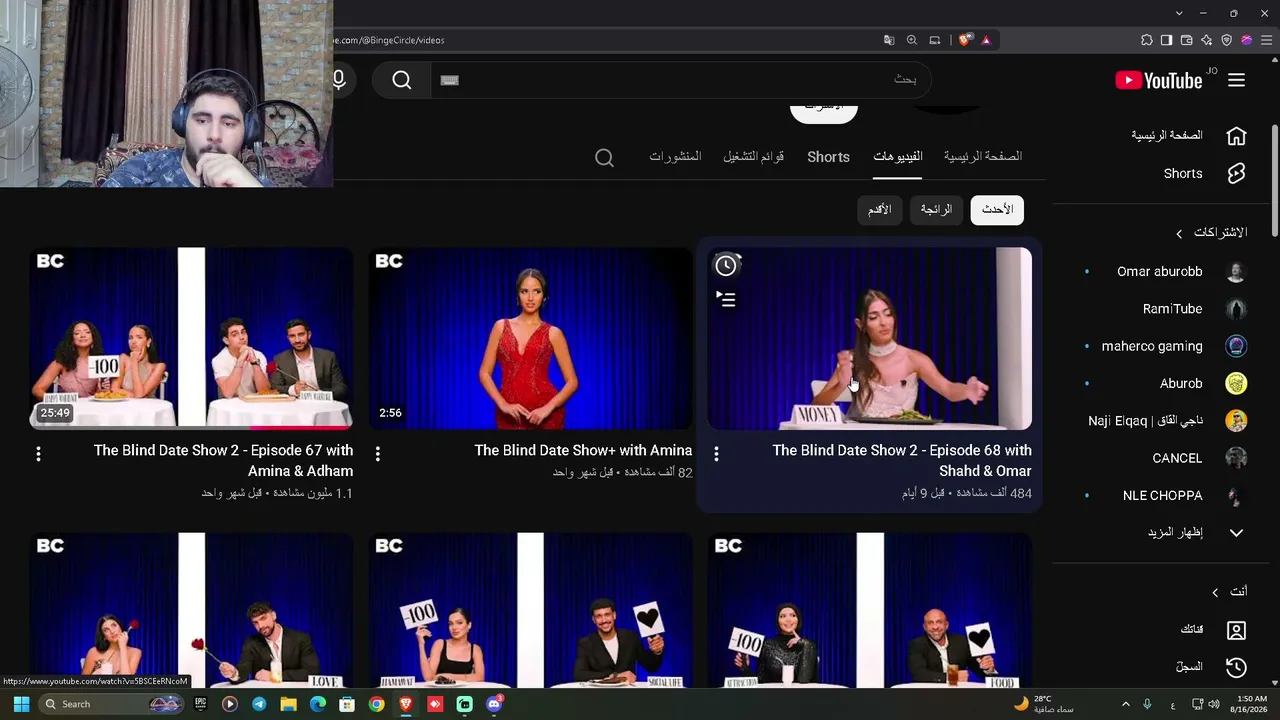Screen dimensions: 1280x720
Task: Open the Brave Shields icon in address bar
Action: [x=965, y=40]
